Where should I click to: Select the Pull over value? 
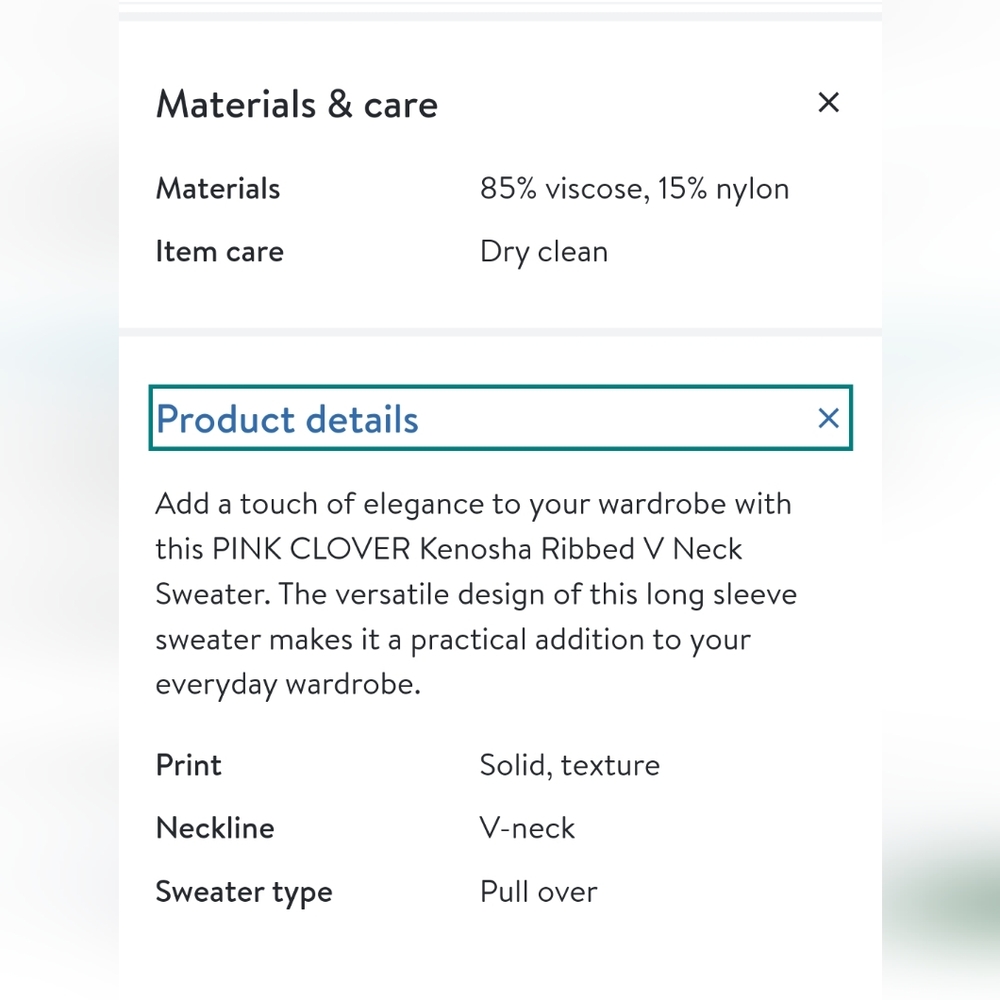[x=538, y=892]
